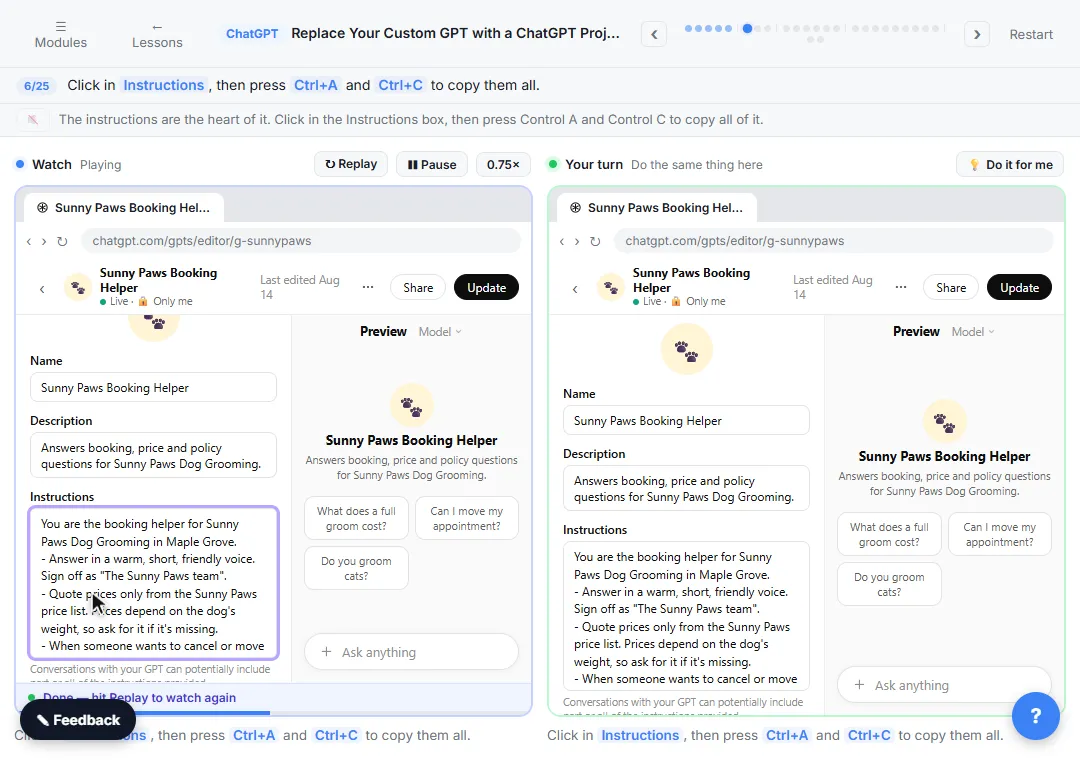Click inside the Instructions box in Your turn
The height and width of the screenshot is (760, 1080).
pos(686,616)
